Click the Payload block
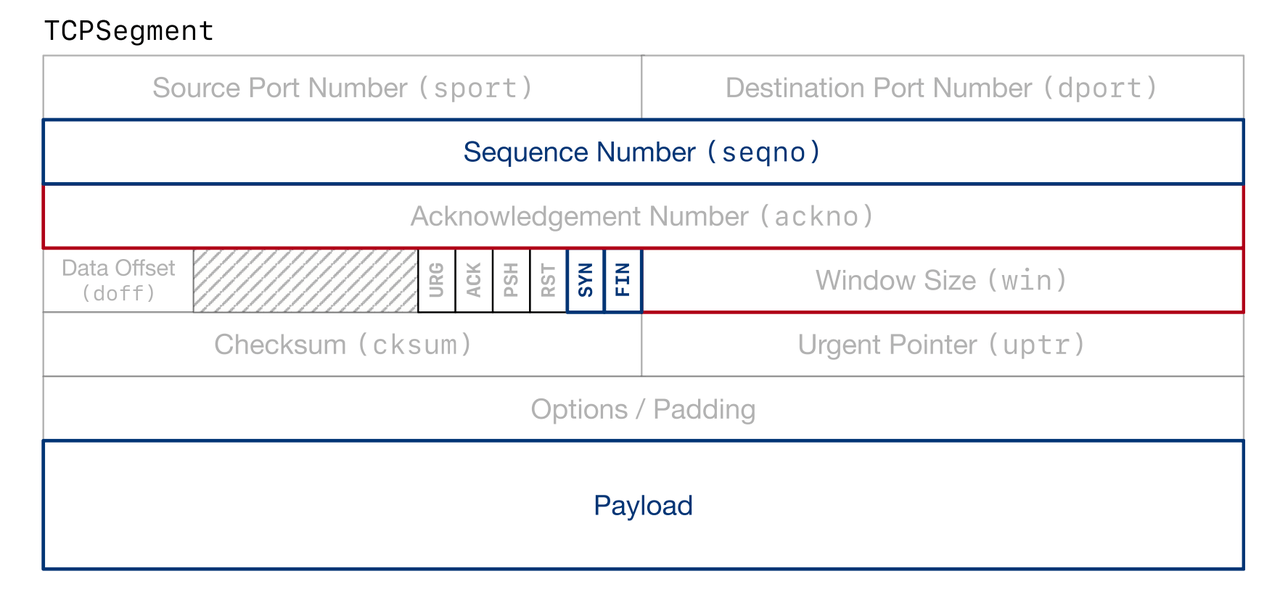 [643, 505]
